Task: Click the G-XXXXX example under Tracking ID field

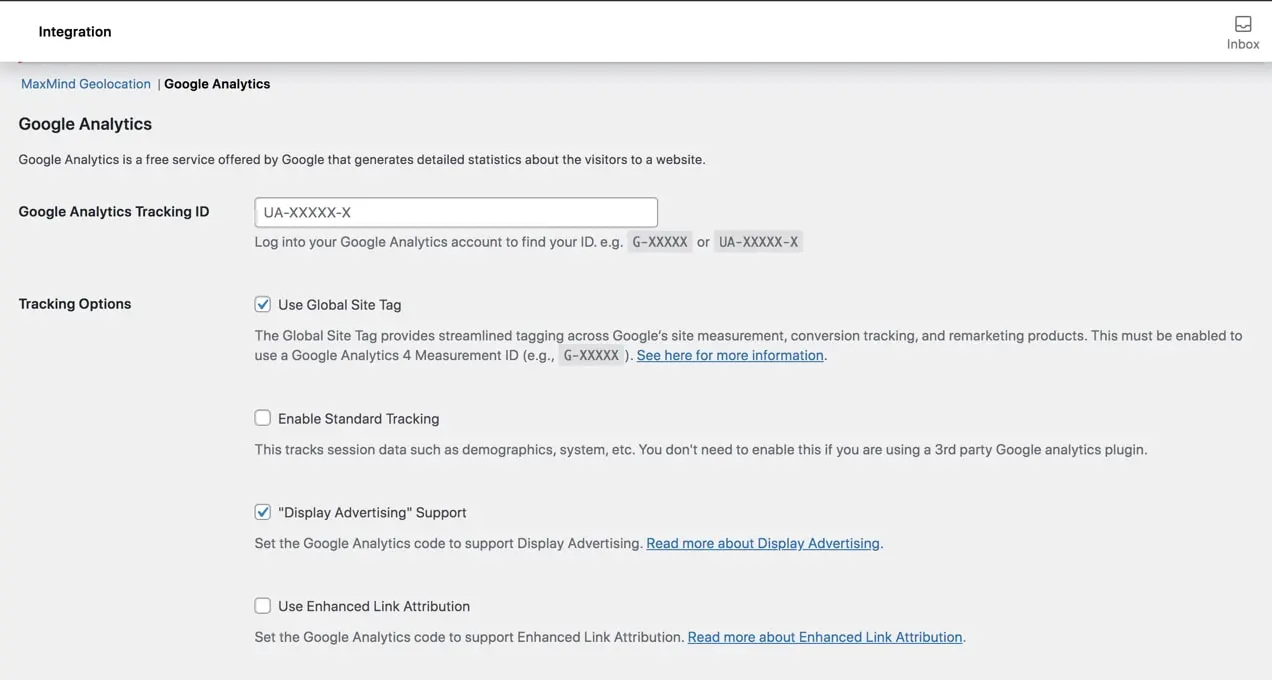Action: (x=660, y=242)
